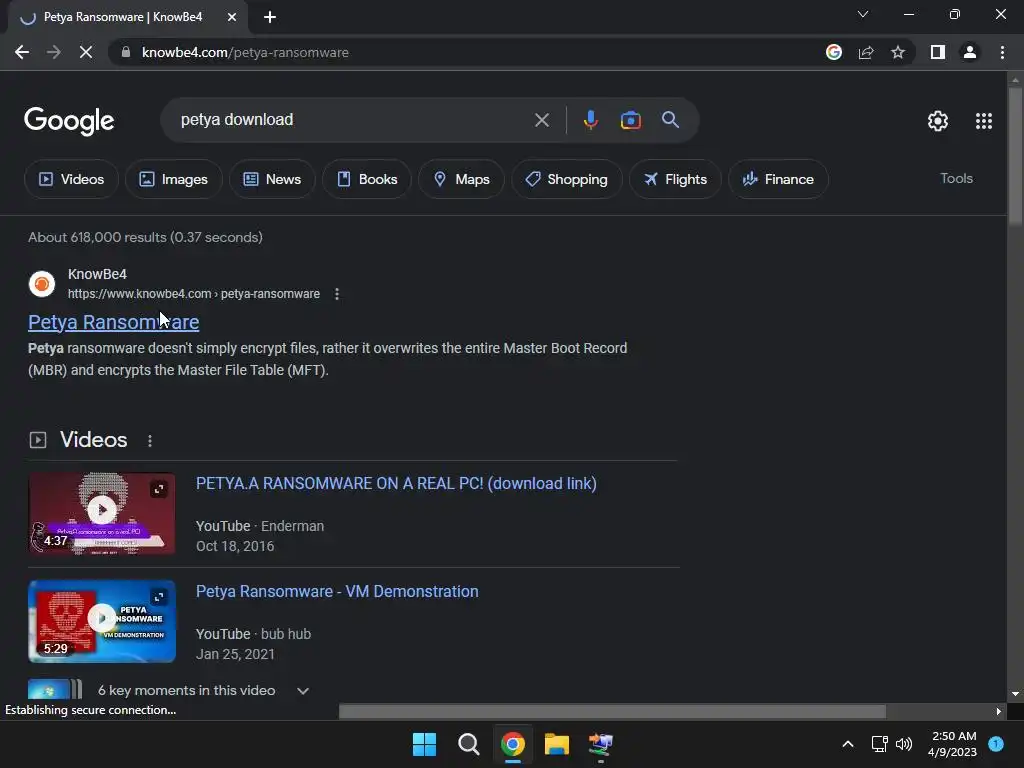Viewport: 1024px width, 768px height.
Task: Play the Enderman video thumbnail
Action: click(102, 513)
